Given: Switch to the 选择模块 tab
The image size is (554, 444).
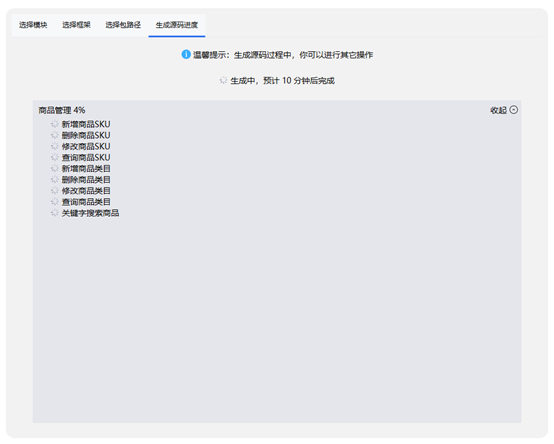Looking at the screenshot, I should 33,25.
